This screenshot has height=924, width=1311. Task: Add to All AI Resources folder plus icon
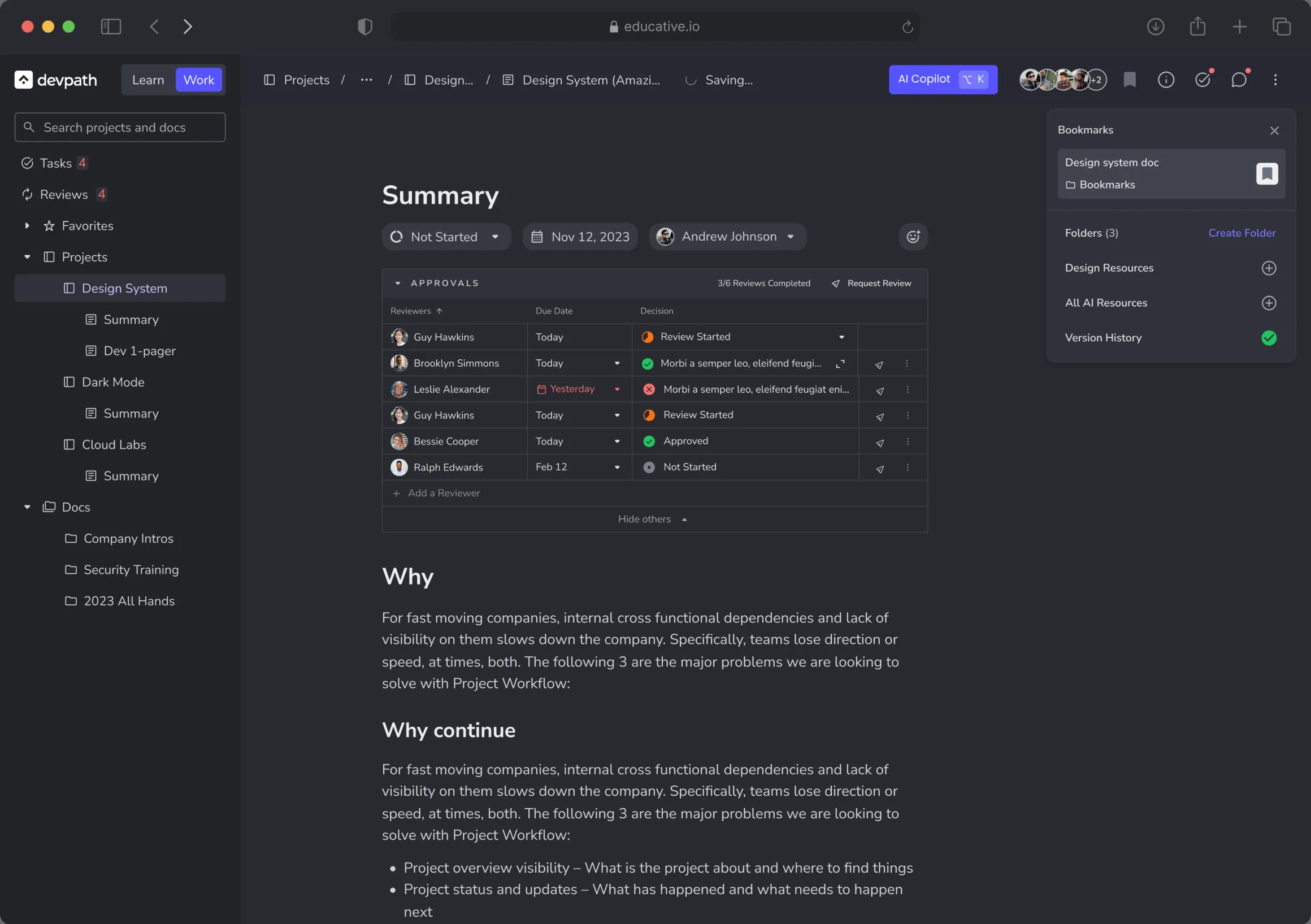click(1268, 303)
